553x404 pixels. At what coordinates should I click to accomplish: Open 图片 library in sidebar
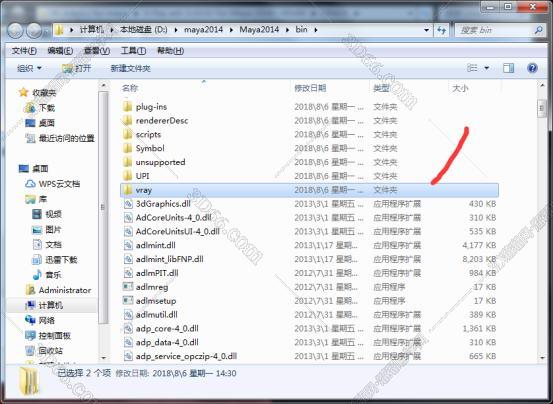53,229
